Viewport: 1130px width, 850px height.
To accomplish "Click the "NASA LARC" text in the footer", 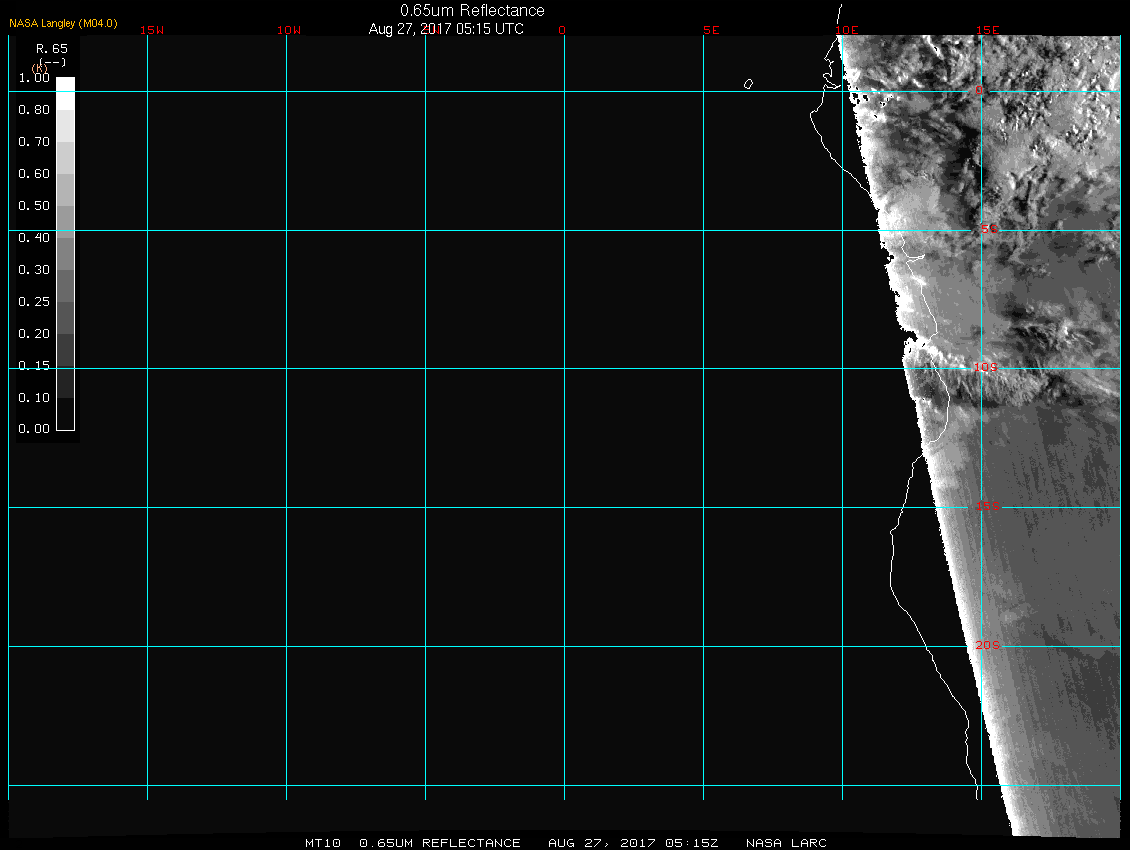I will [x=788, y=843].
